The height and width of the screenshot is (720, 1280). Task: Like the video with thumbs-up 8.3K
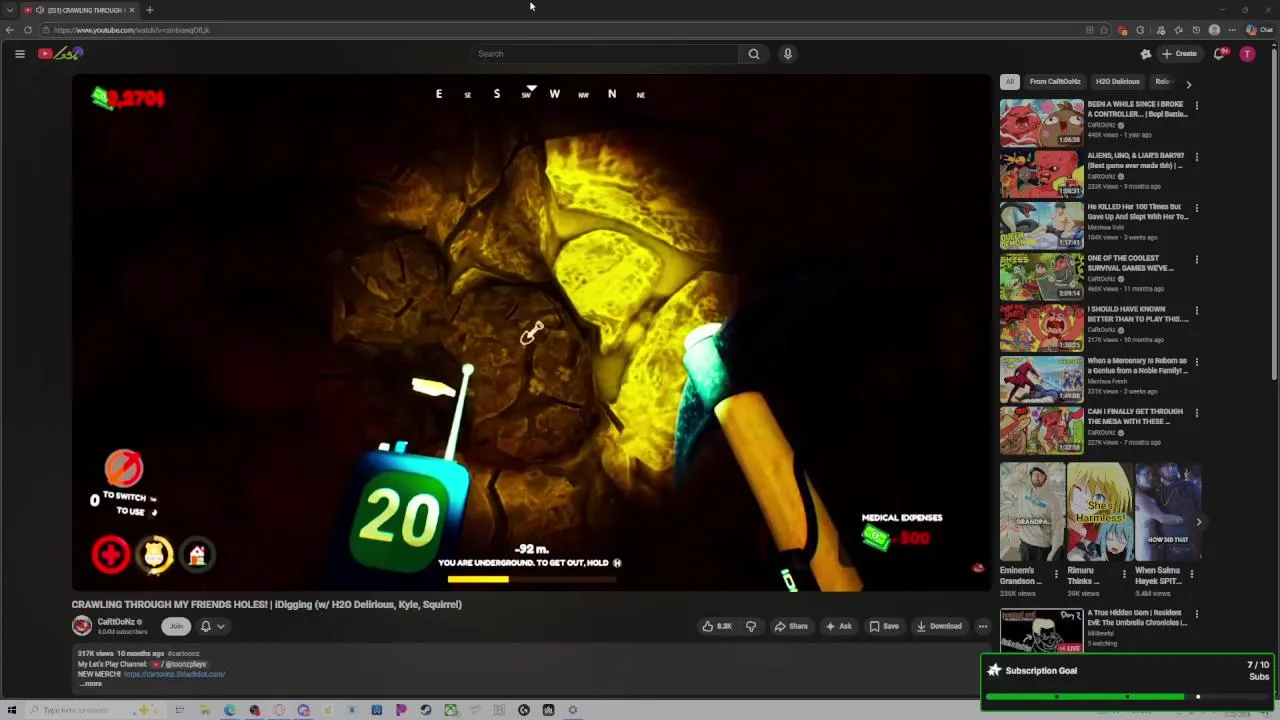(717, 626)
